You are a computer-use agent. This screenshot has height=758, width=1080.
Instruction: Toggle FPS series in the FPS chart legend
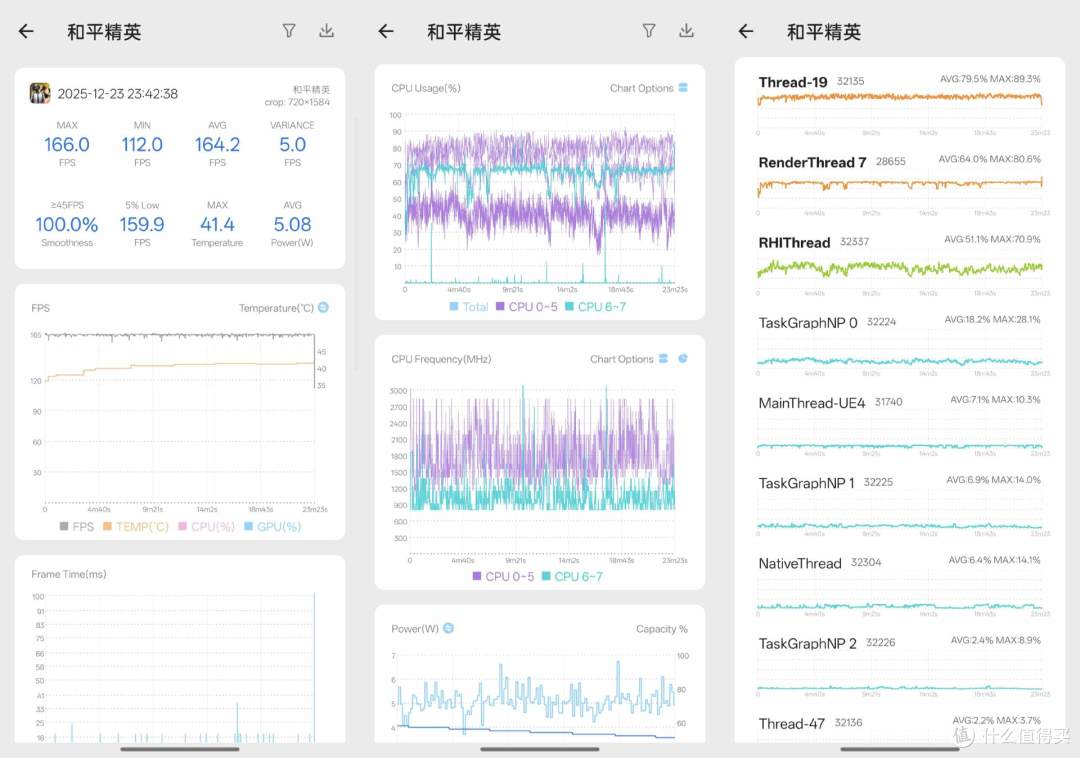[76, 527]
